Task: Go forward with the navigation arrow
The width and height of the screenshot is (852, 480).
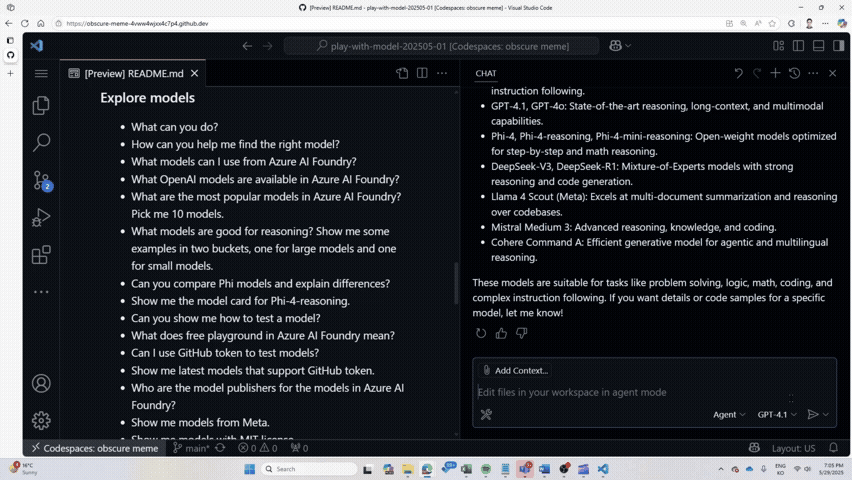Action: (268, 46)
